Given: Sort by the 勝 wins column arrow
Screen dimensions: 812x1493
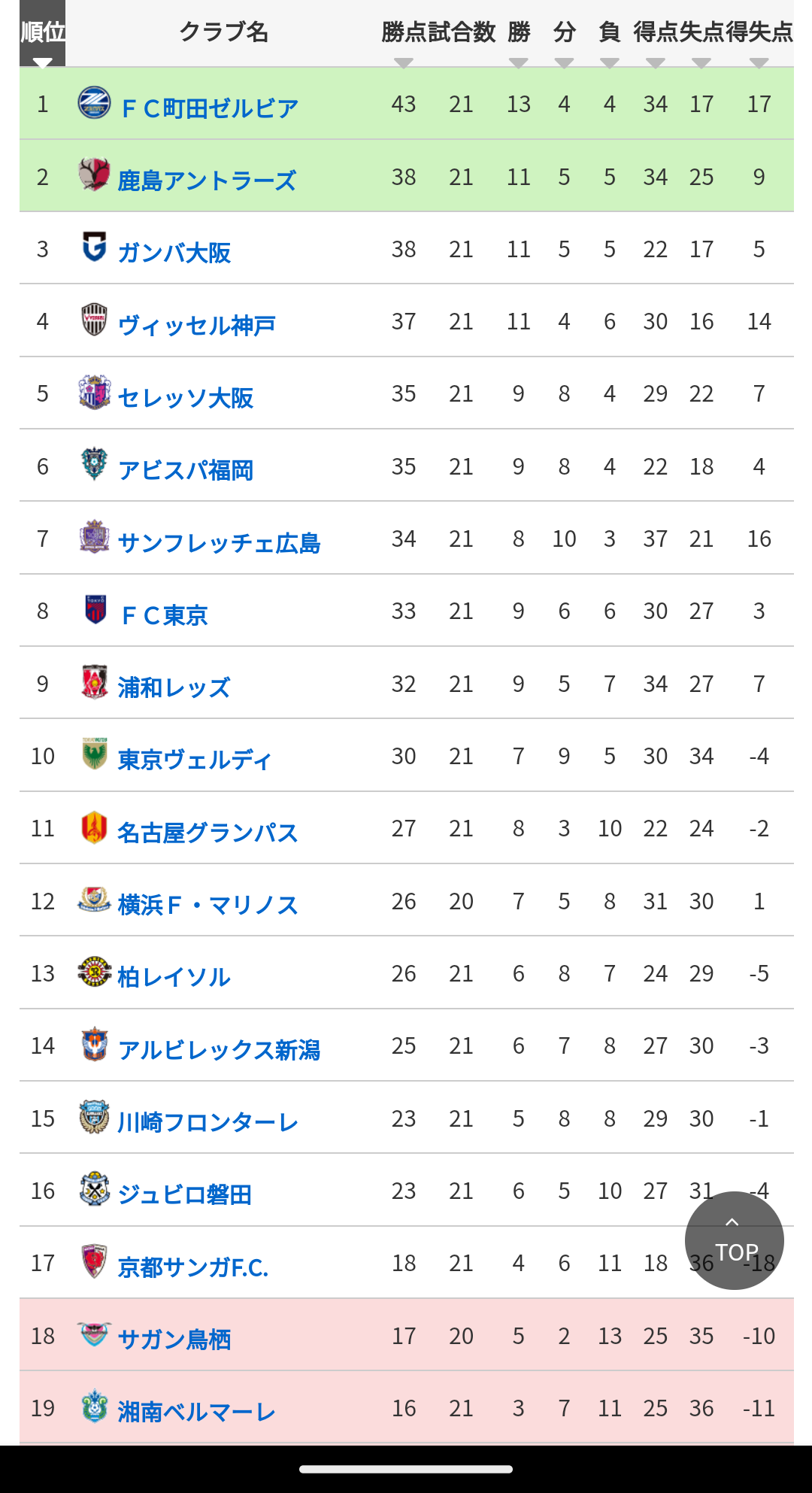Looking at the screenshot, I should (x=519, y=62).
